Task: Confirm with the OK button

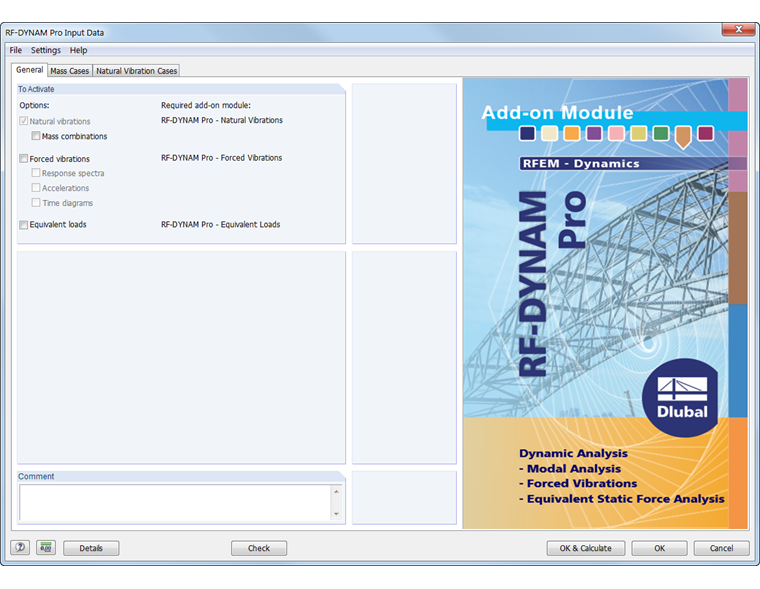Action: [659, 548]
